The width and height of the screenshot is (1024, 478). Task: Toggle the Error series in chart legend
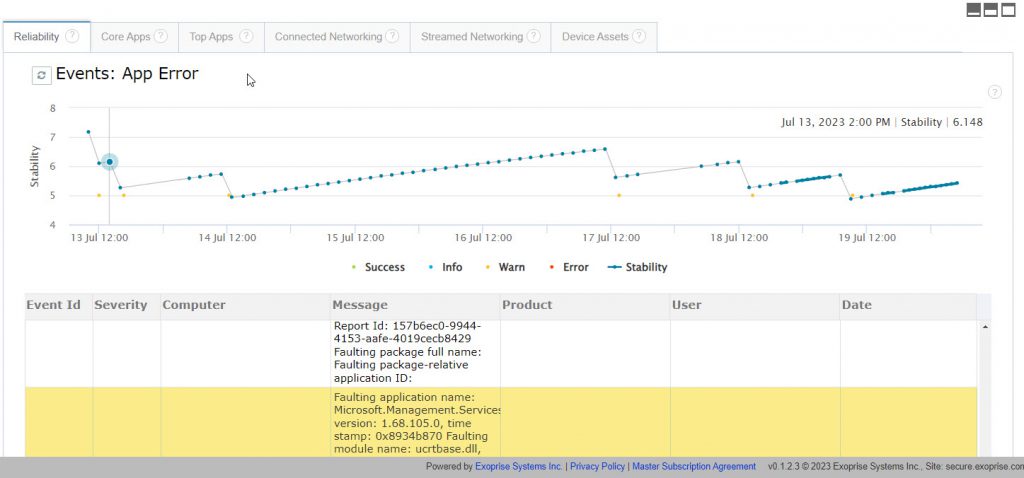[569, 267]
